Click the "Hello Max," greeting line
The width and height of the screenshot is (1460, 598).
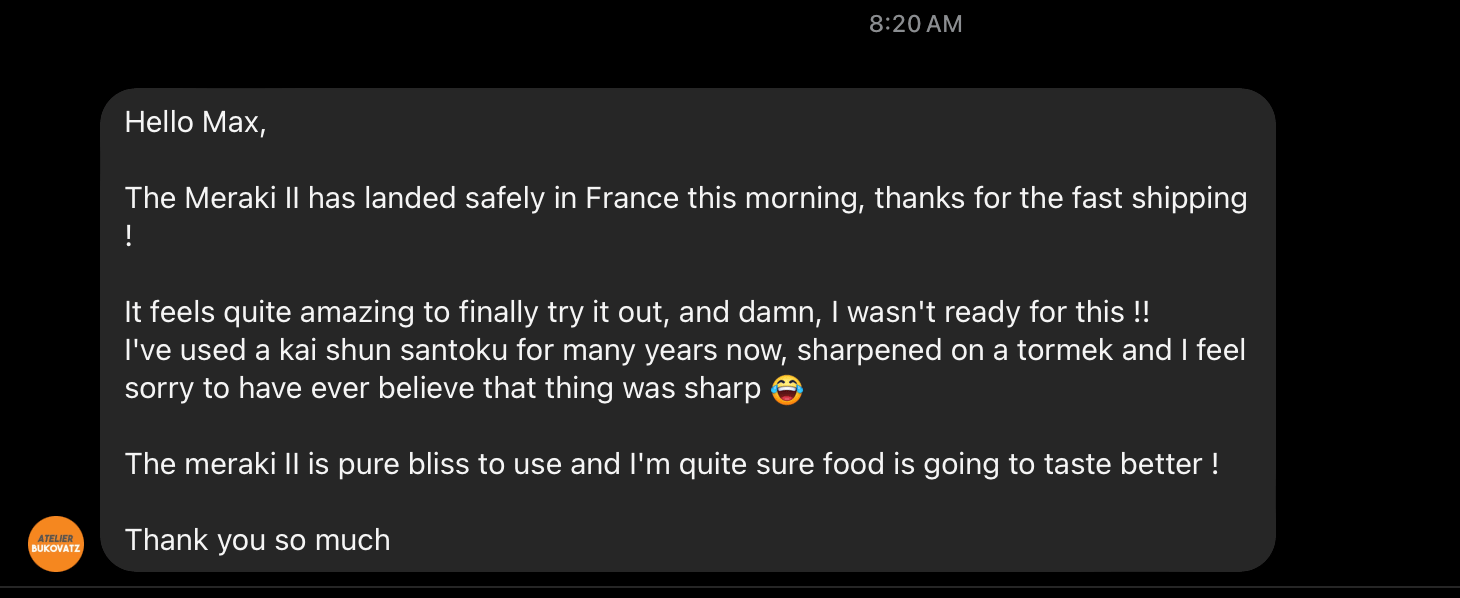click(195, 123)
